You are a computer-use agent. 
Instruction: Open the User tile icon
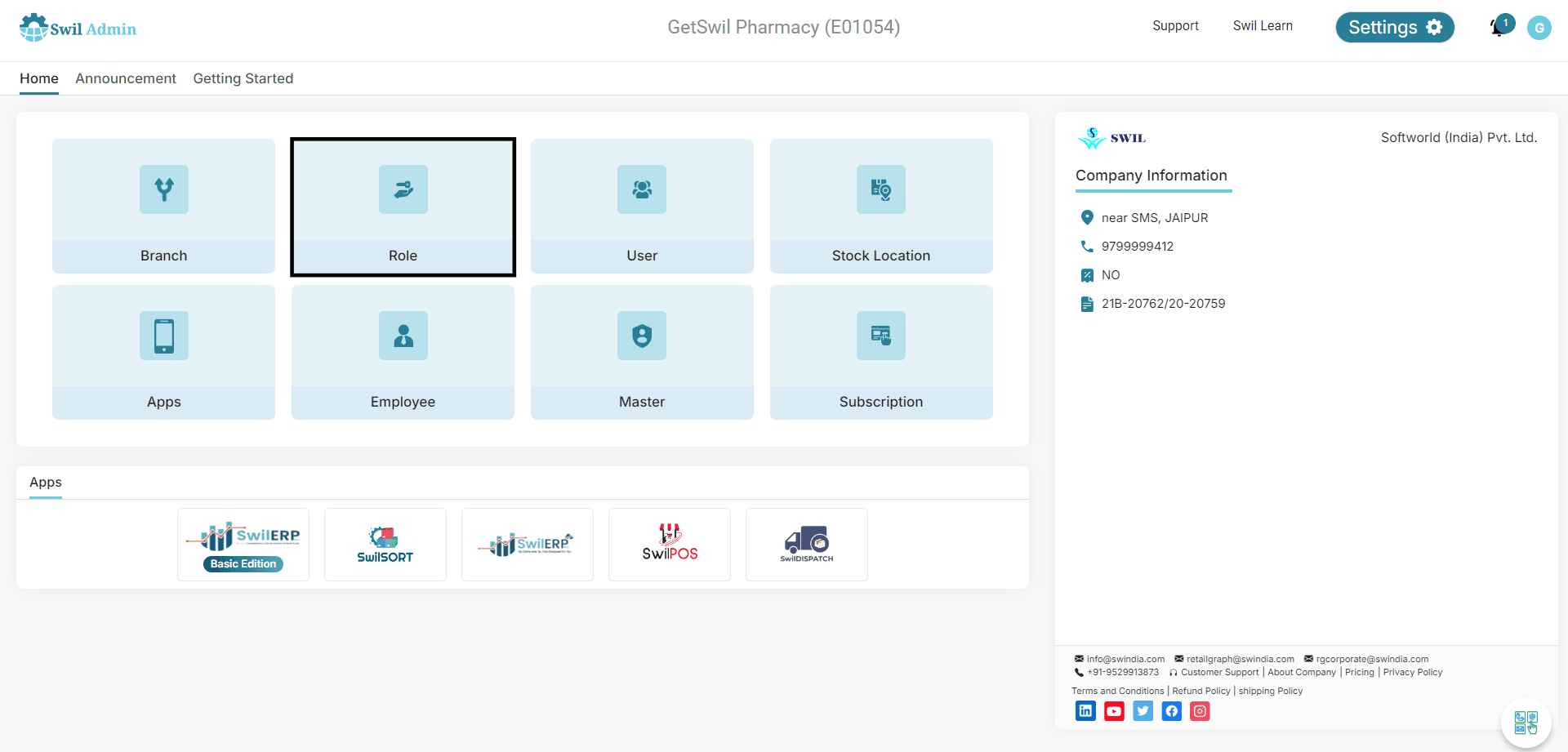(x=642, y=189)
